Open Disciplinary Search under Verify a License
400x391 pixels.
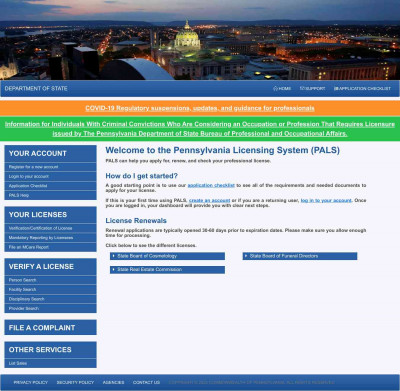50,299
